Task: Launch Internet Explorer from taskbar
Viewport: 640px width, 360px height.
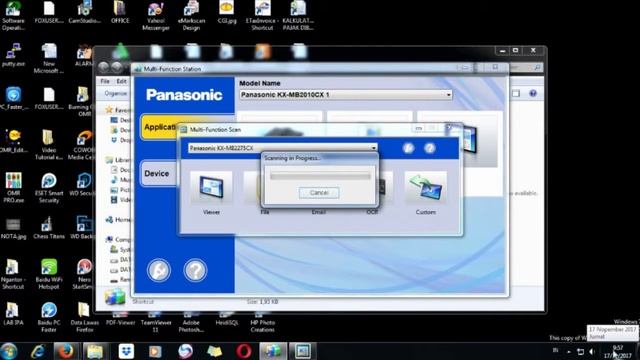Action: pos(38,351)
